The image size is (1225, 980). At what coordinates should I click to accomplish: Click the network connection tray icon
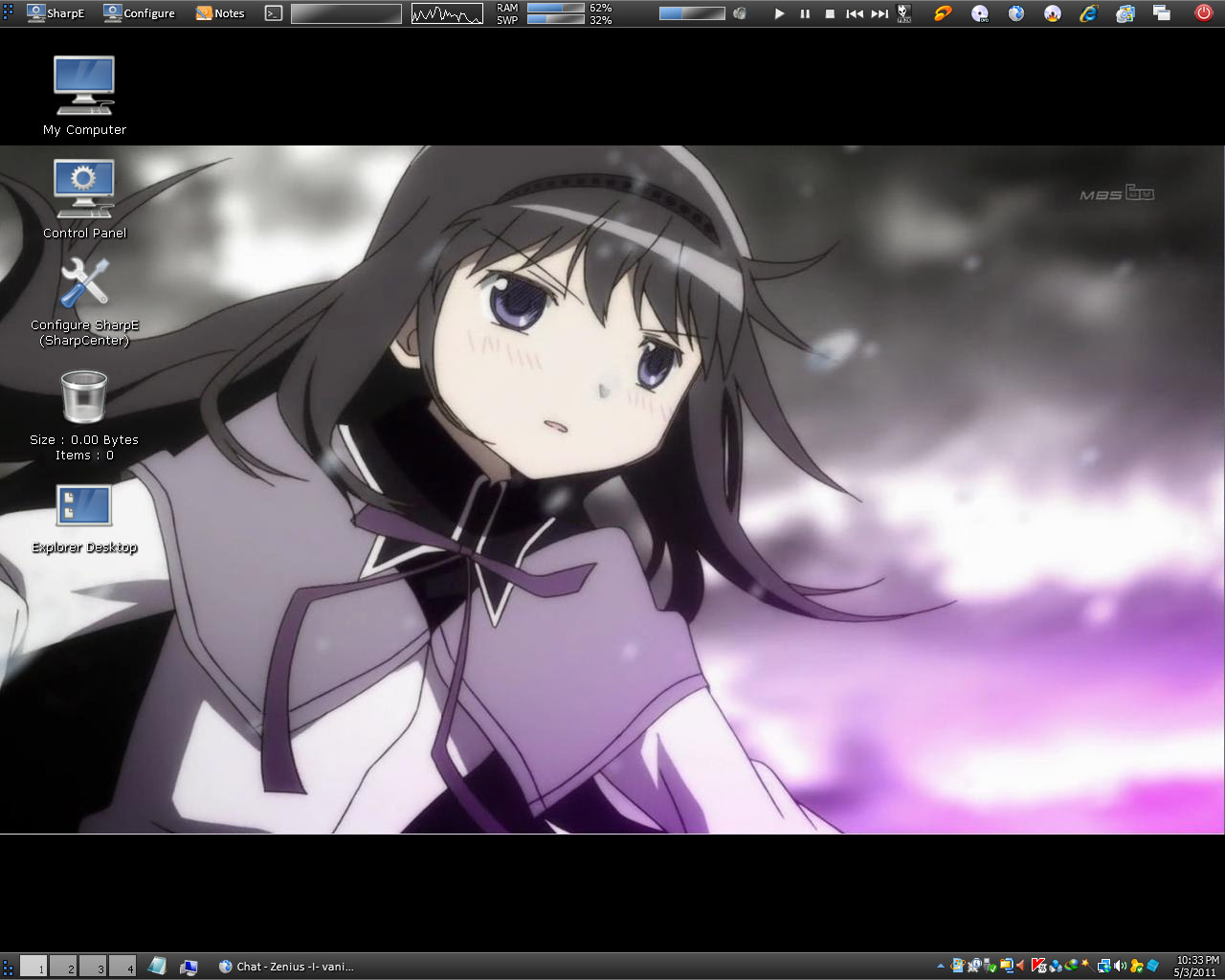coord(1104,967)
